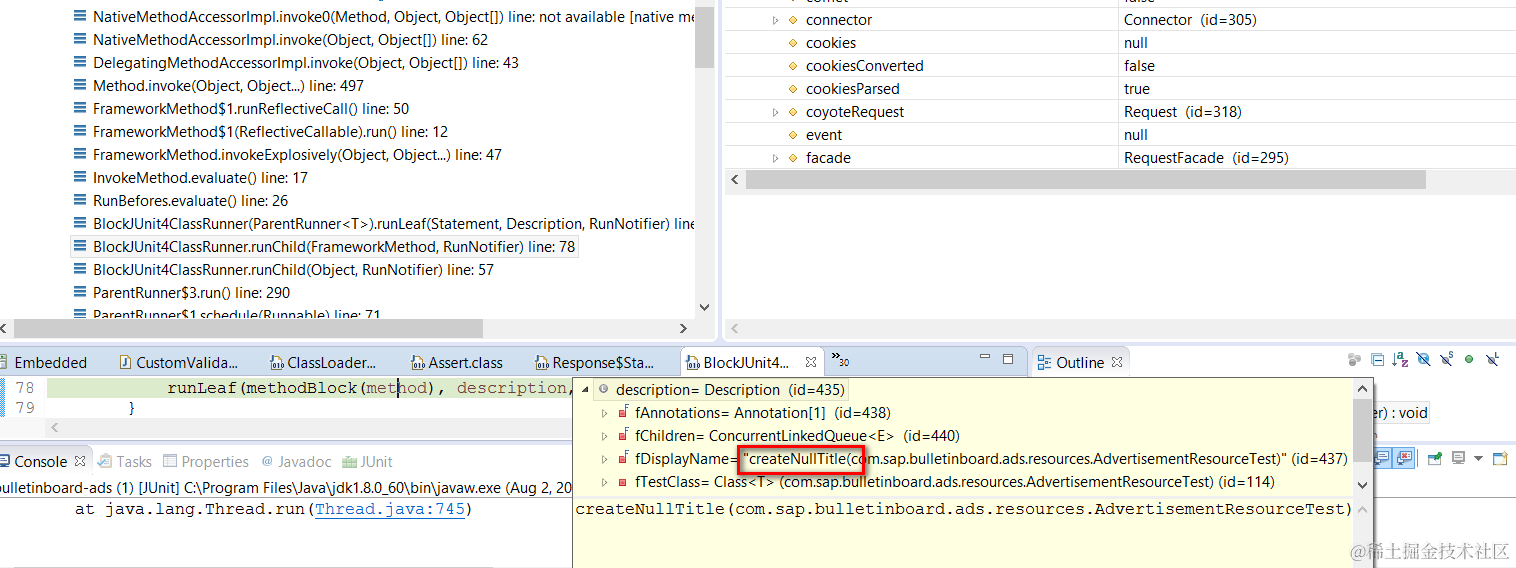Image resolution: width=1516 pixels, height=568 pixels.
Task: Click the description variable in code line 78
Action: pyautogui.click(x=512, y=388)
